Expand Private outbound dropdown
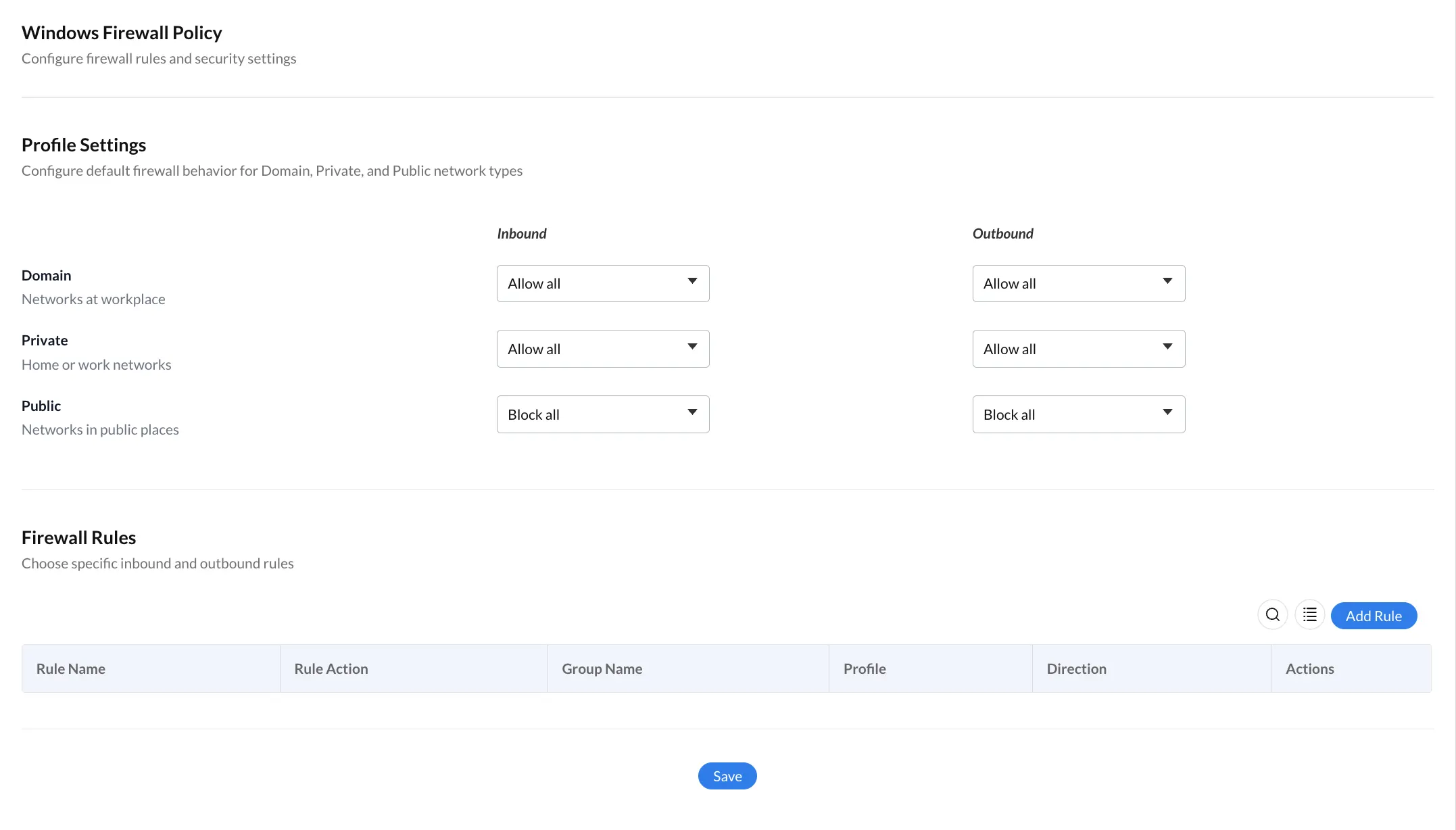Viewport: 1456px width, 830px height. [1079, 349]
